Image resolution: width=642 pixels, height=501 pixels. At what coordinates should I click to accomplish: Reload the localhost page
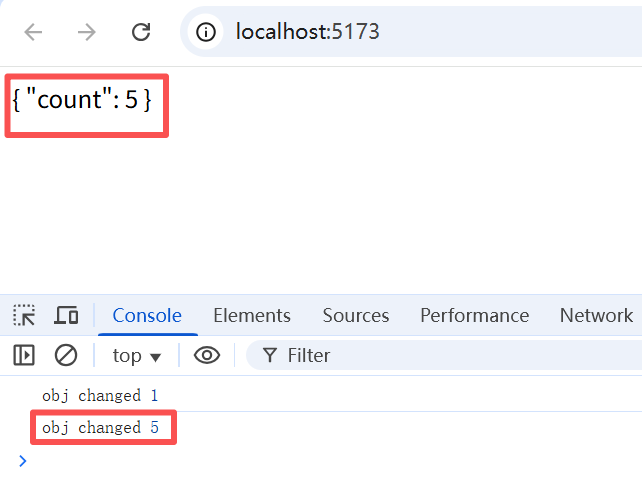point(141,32)
